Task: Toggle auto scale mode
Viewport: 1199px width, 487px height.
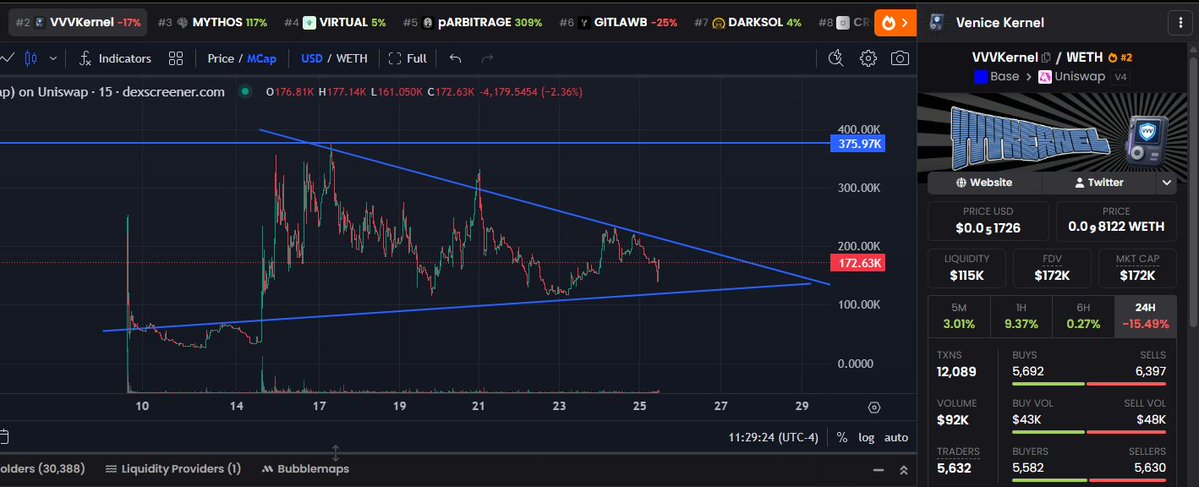Action: (896, 437)
